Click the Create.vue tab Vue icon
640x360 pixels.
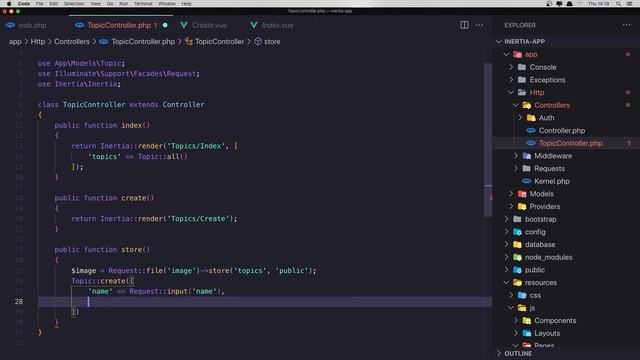tap(184, 25)
